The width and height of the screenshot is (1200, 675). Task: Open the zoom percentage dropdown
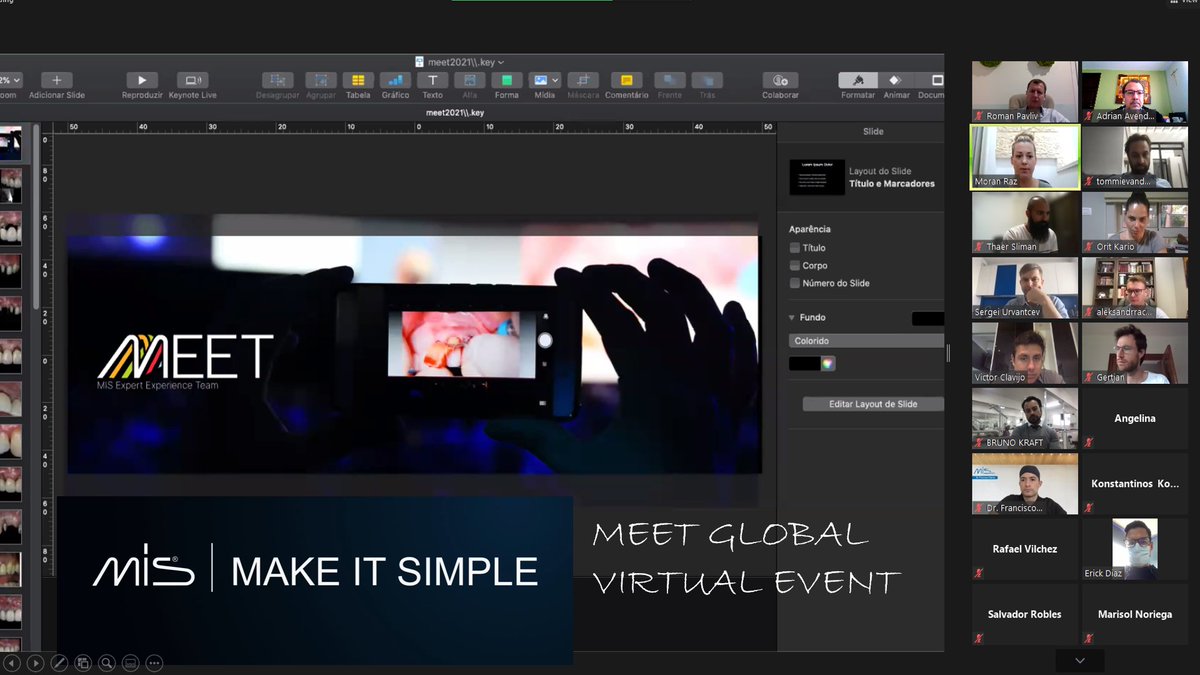[x=10, y=80]
